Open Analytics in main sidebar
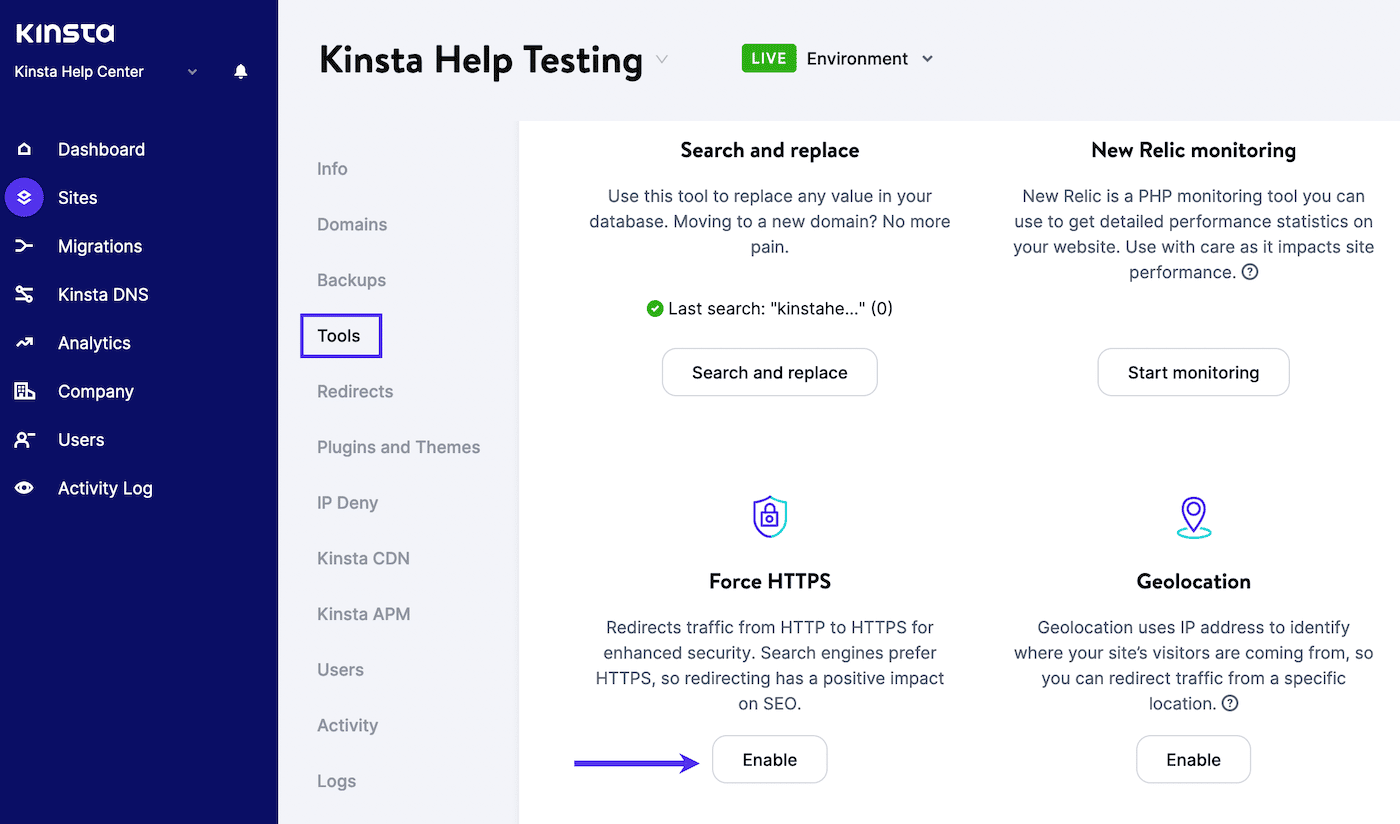This screenshot has height=824, width=1400. click(x=94, y=343)
